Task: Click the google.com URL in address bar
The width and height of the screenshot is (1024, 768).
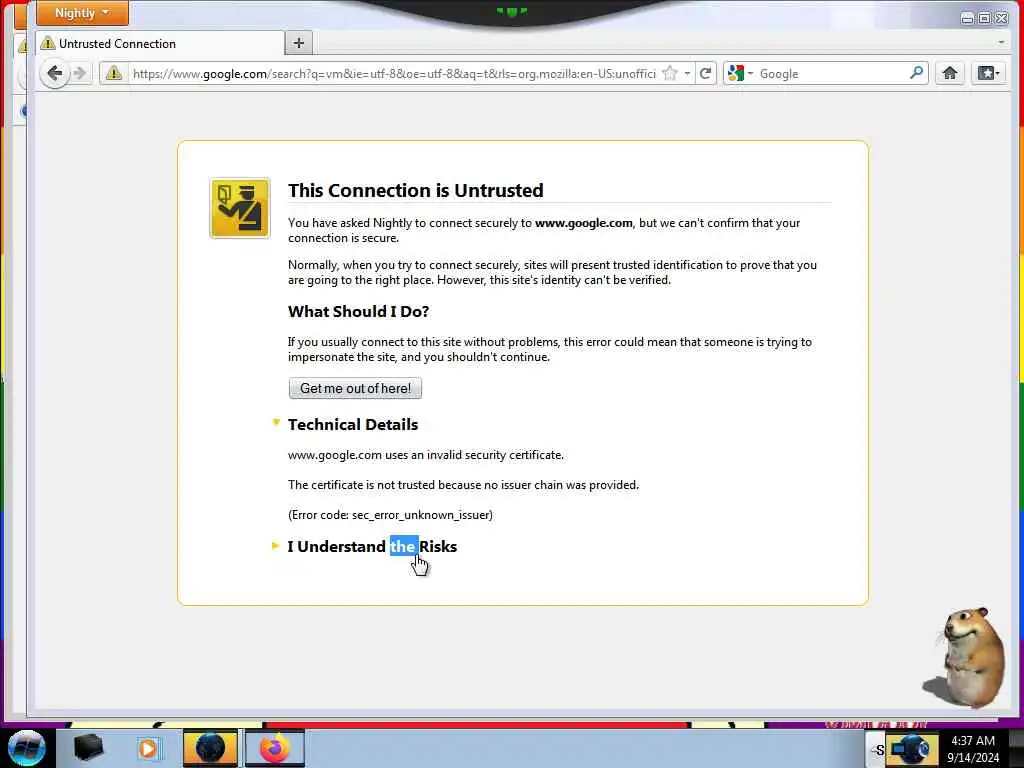Action: [x=394, y=74]
